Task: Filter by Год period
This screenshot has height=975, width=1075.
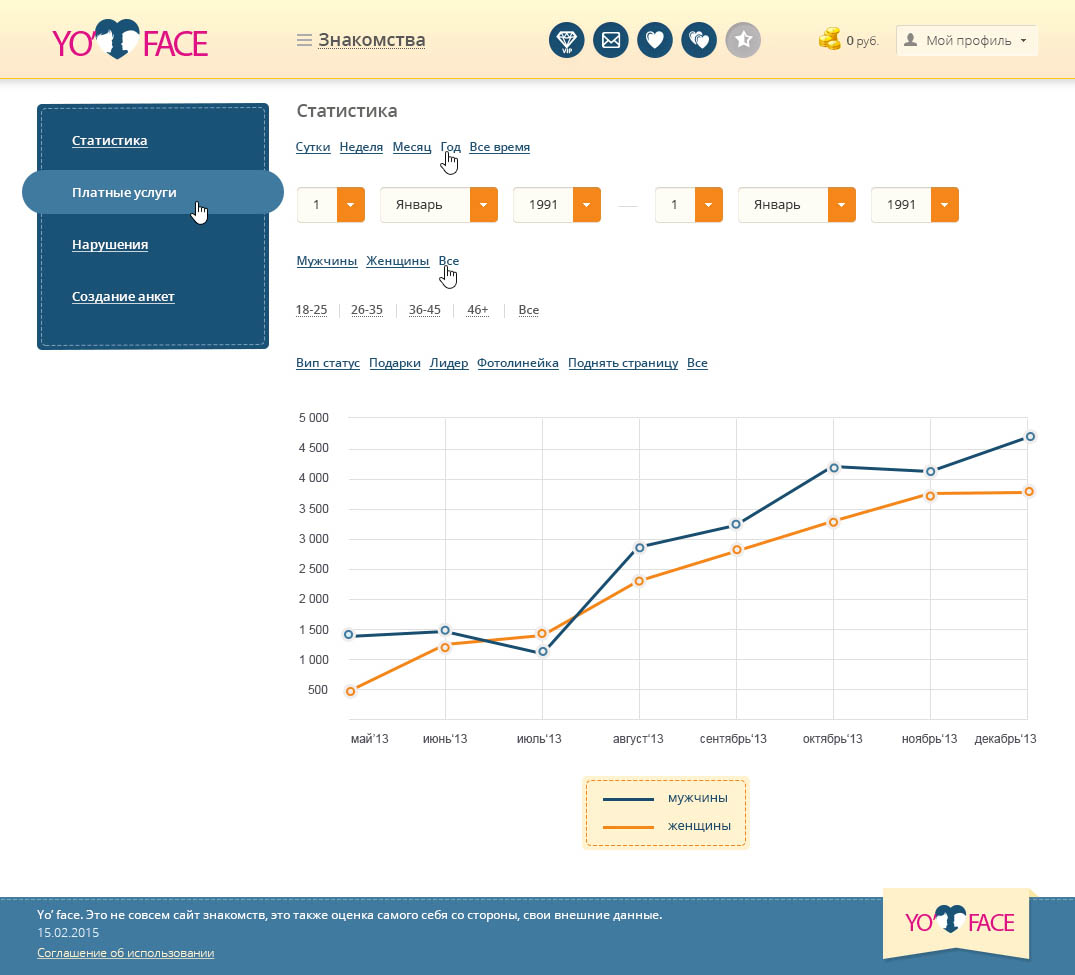Action: (450, 147)
